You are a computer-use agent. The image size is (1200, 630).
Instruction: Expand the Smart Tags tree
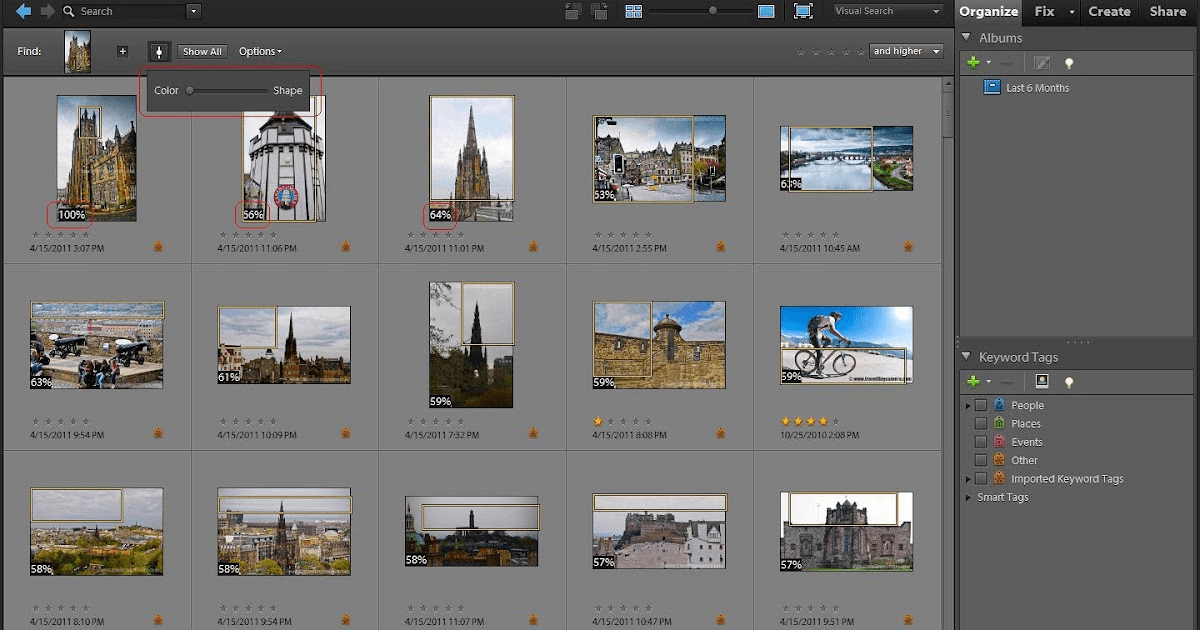(969, 496)
